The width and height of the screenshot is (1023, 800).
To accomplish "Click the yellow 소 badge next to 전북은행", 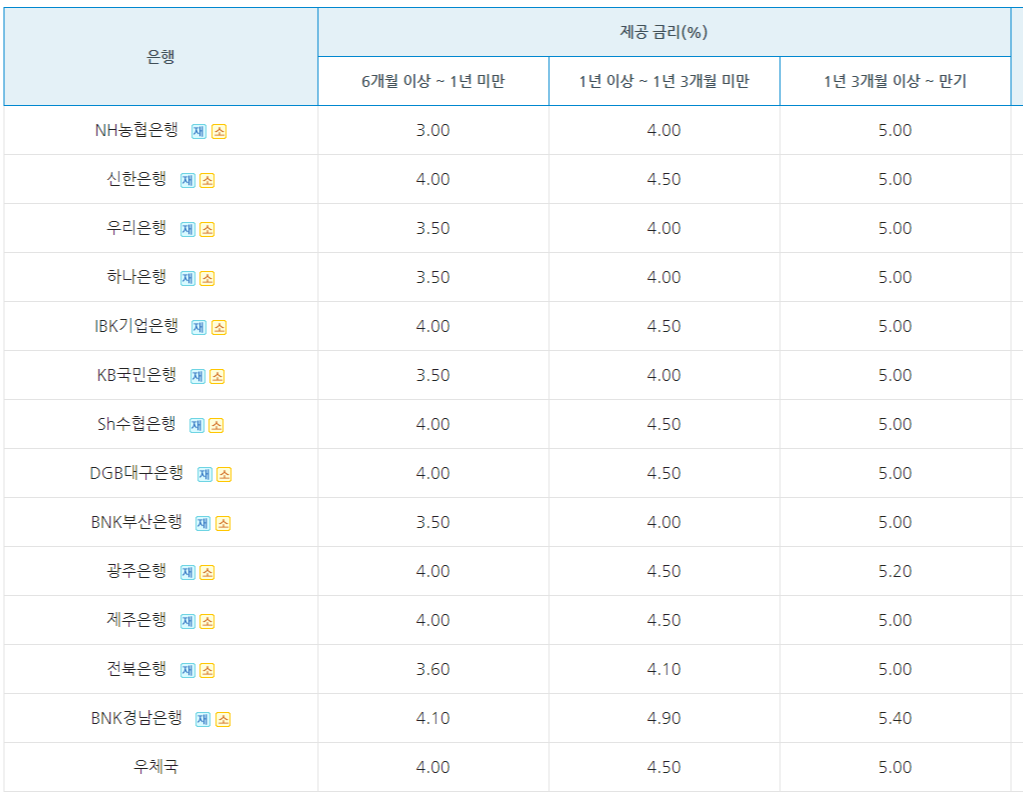I will click(207, 669).
